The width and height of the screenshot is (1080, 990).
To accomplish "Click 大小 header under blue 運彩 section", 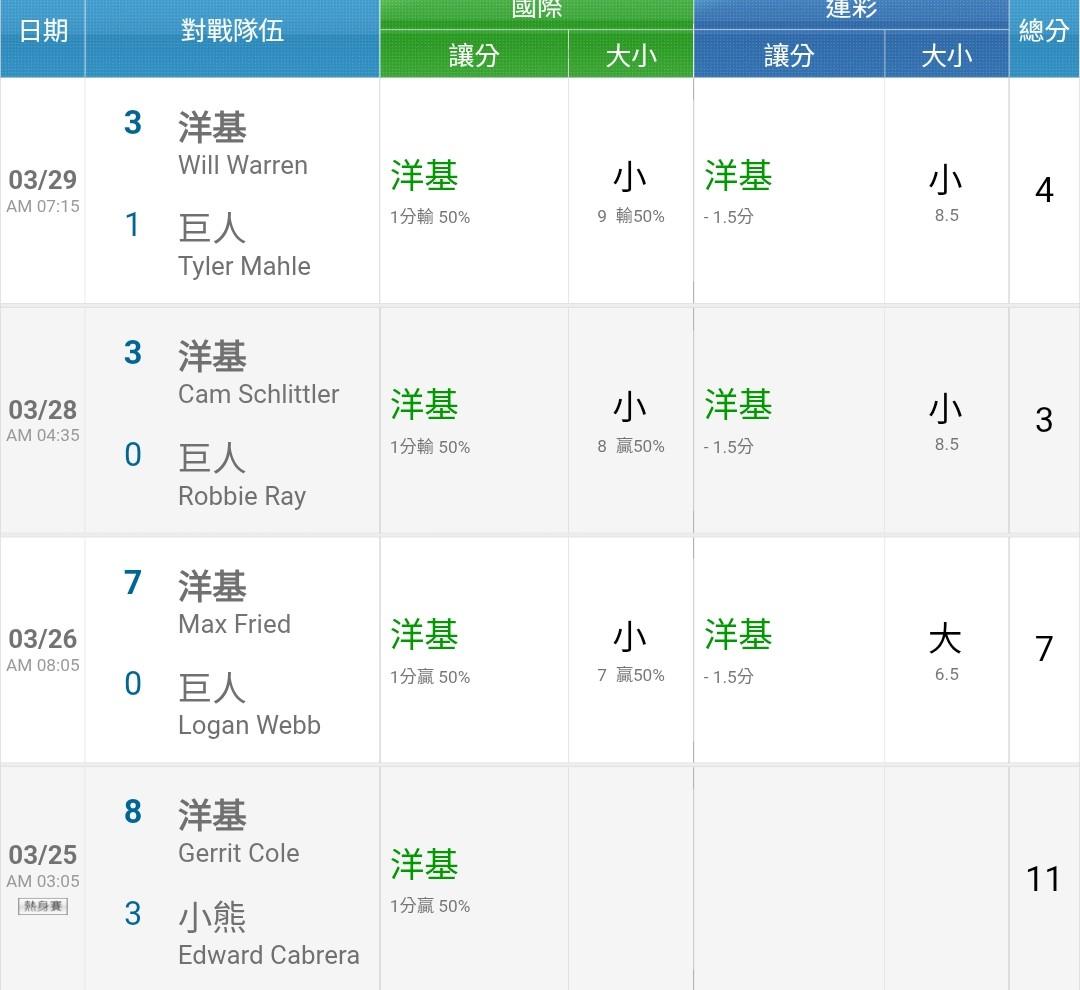I will [946, 55].
